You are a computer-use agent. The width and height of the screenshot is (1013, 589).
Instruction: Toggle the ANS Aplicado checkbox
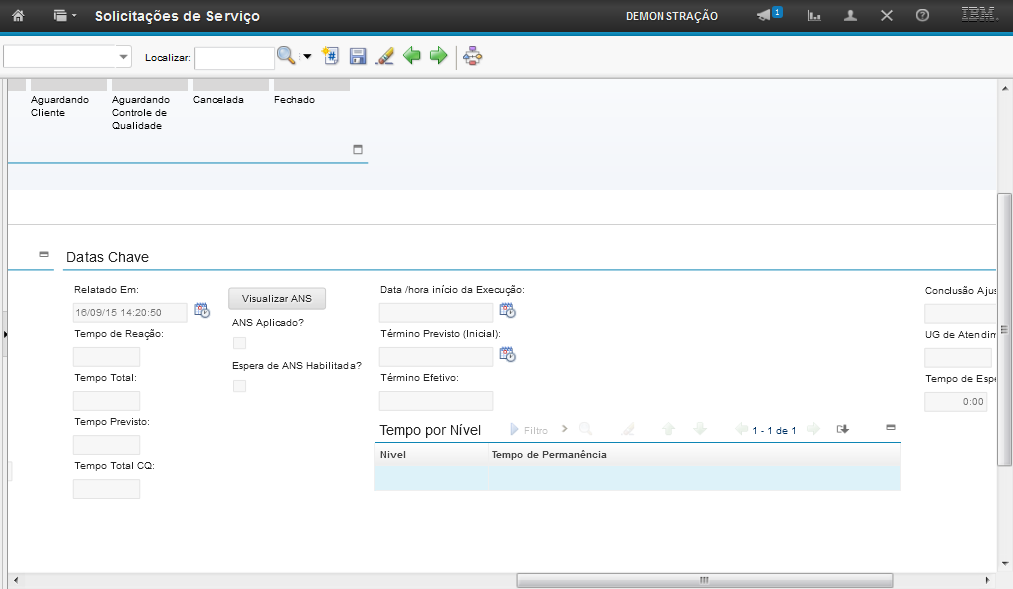coord(239,343)
